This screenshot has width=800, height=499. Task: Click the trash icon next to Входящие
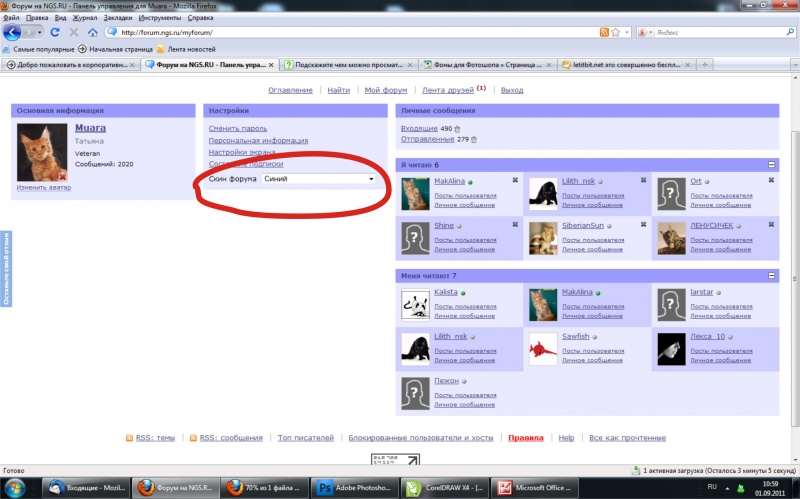[x=458, y=129]
